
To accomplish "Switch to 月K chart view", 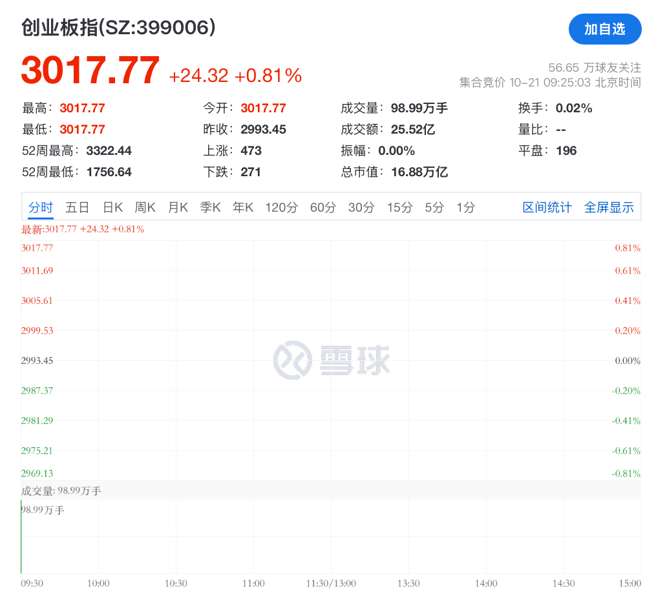I will click(178, 207).
